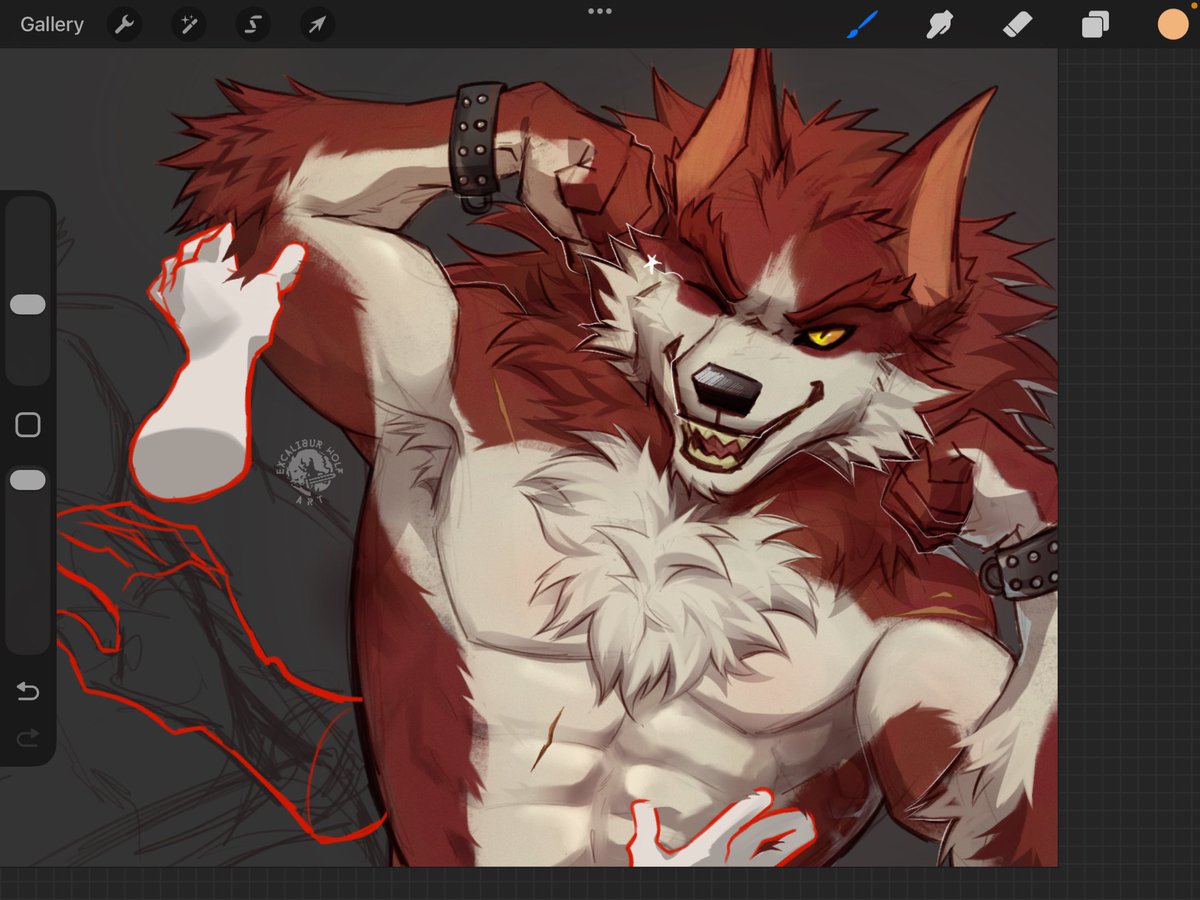Viewport: 1200px width, 900px height.
Task: Tap the three-dot multitasking menu
Action: pyautogui.click(x=600, y=11)
